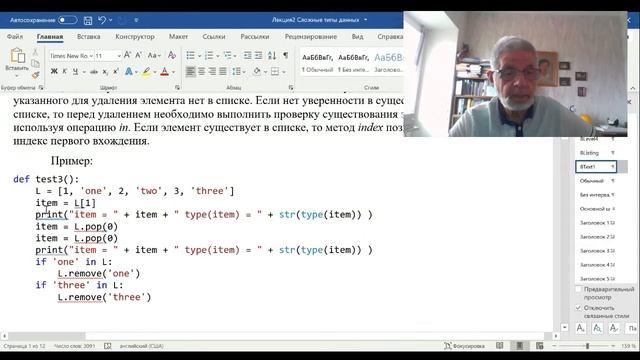
Task: Open the Вид ribbon tab
Action: coord(358,36)
